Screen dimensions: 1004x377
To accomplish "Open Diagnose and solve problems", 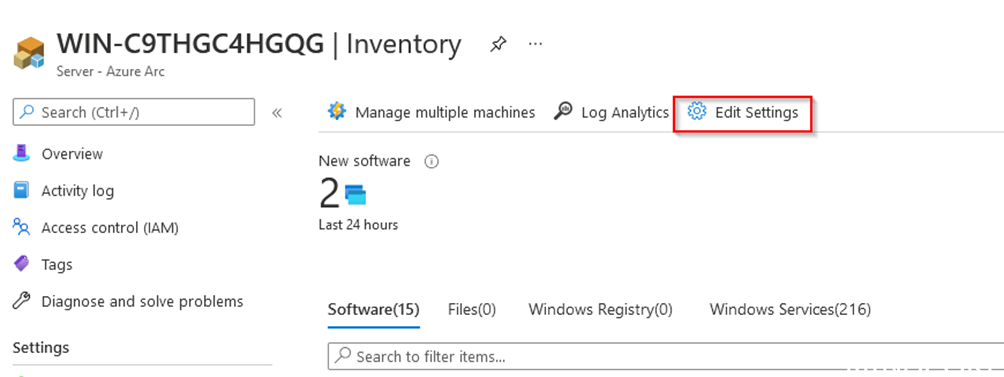I will click(142, 301).
